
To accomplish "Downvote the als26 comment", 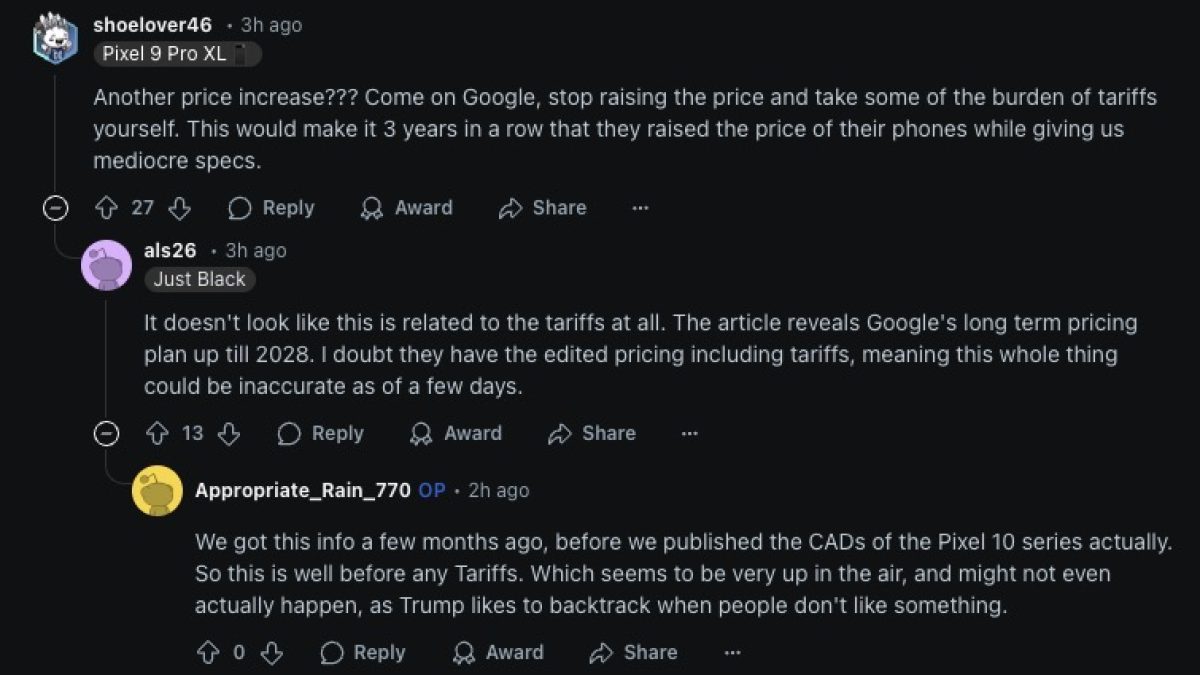I will click(x=229, y=433).
